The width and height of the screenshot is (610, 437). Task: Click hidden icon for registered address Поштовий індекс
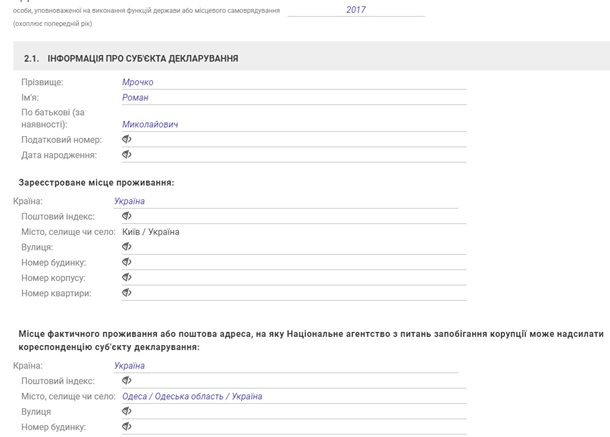(x=127, y=216)
